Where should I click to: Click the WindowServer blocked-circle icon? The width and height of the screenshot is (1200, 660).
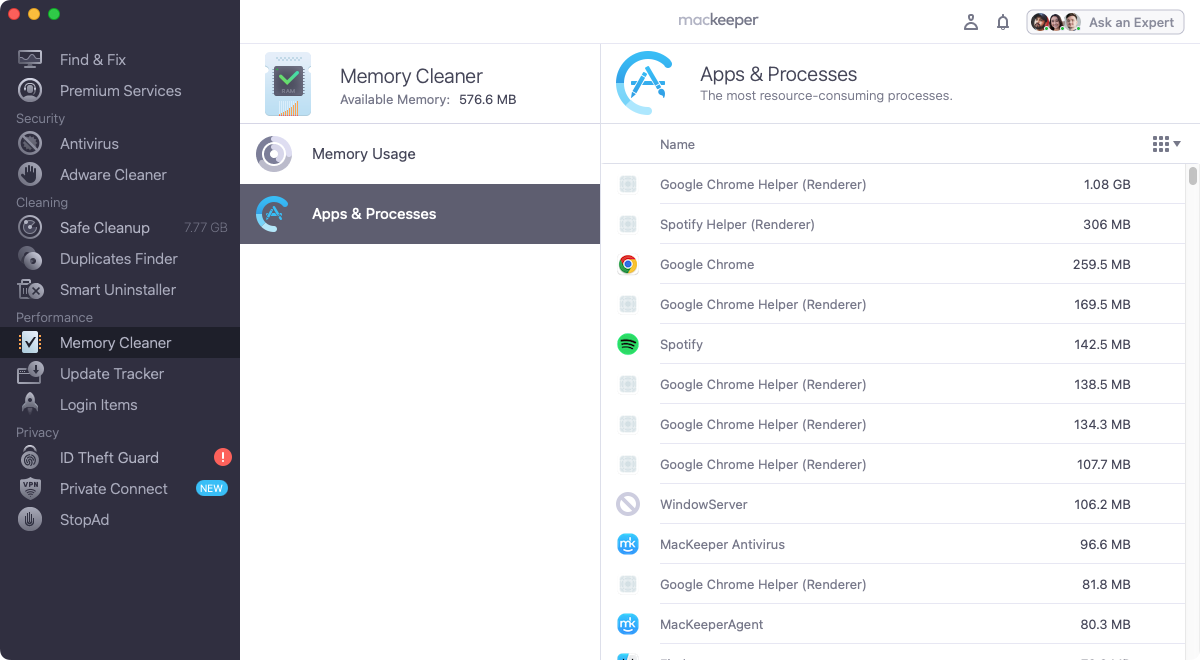coord(628,504)
